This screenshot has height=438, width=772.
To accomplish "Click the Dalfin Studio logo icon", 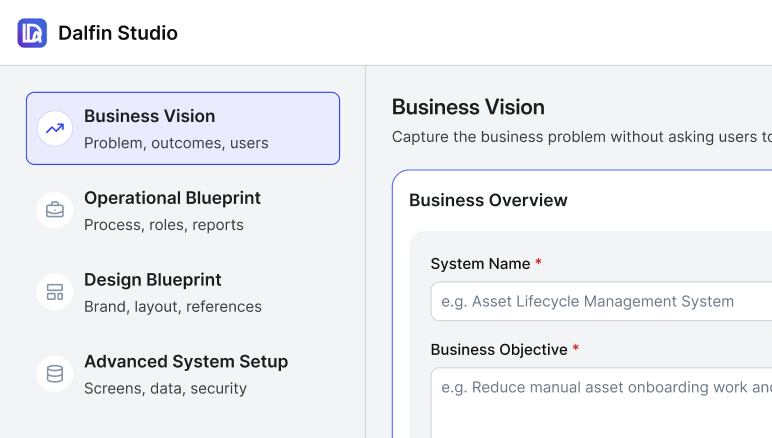I will point(32,33).
